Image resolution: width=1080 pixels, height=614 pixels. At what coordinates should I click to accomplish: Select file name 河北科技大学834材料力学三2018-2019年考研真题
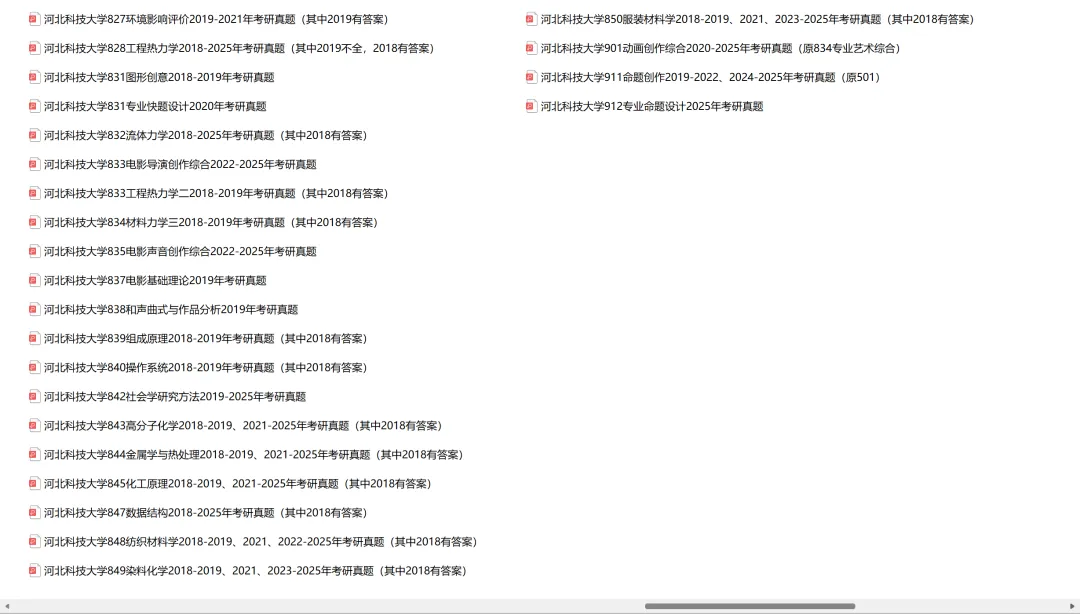211,222
